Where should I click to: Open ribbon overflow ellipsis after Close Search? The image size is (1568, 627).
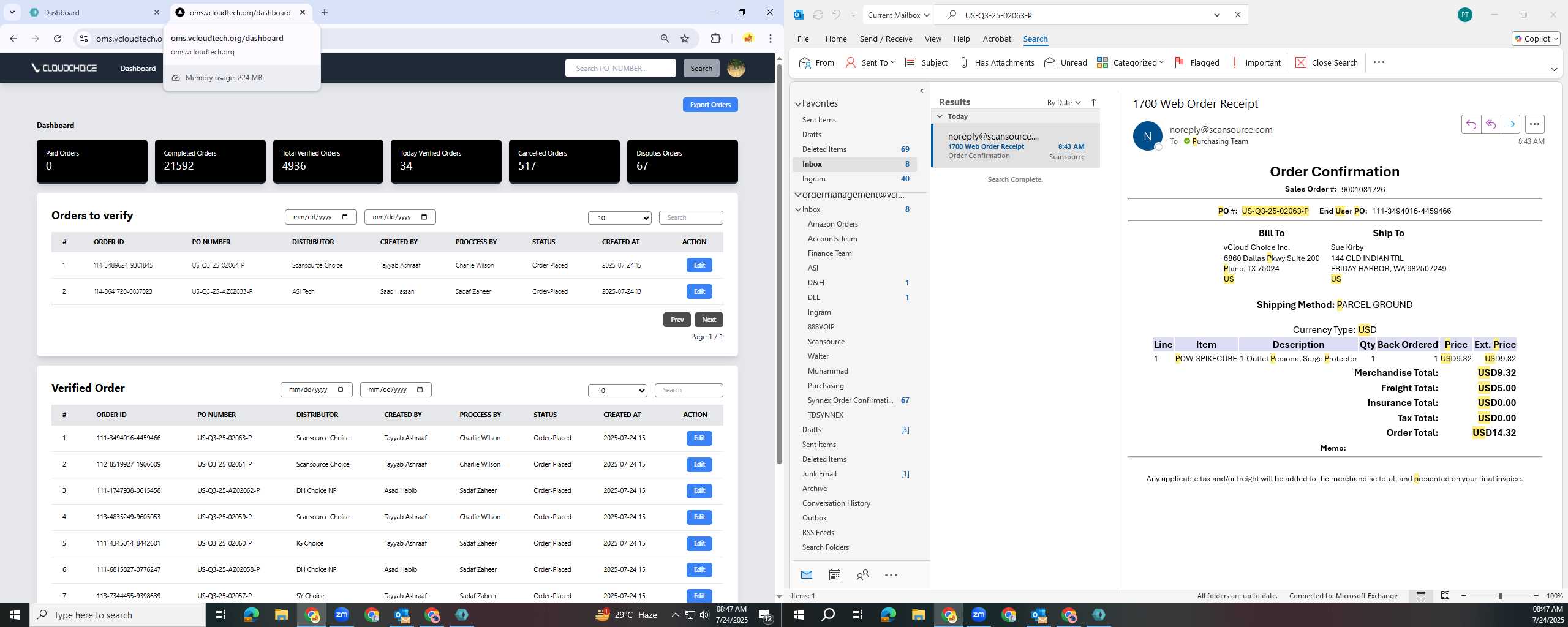pos(1379,62)
